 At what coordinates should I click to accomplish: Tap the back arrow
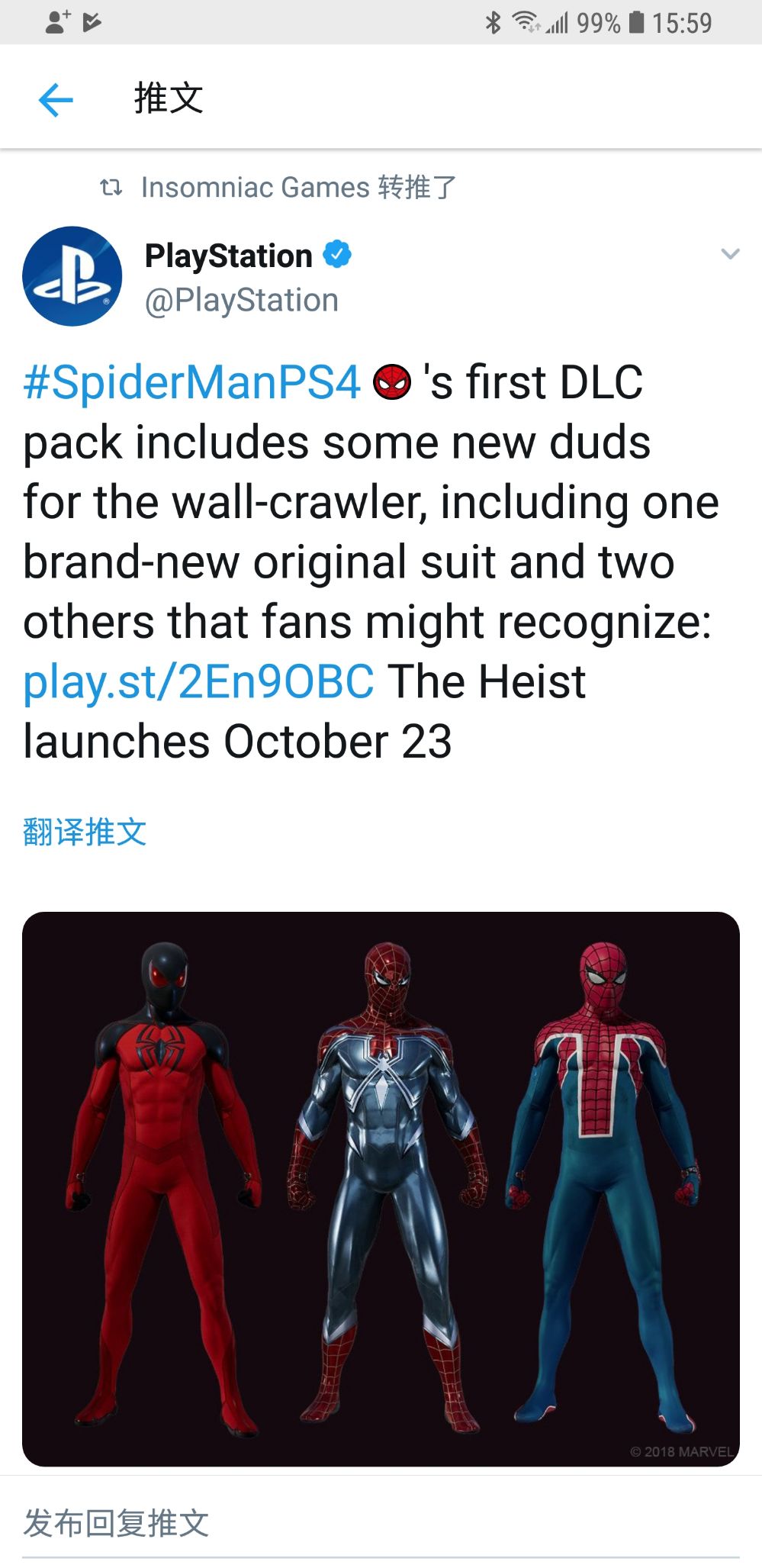point(56,100)
